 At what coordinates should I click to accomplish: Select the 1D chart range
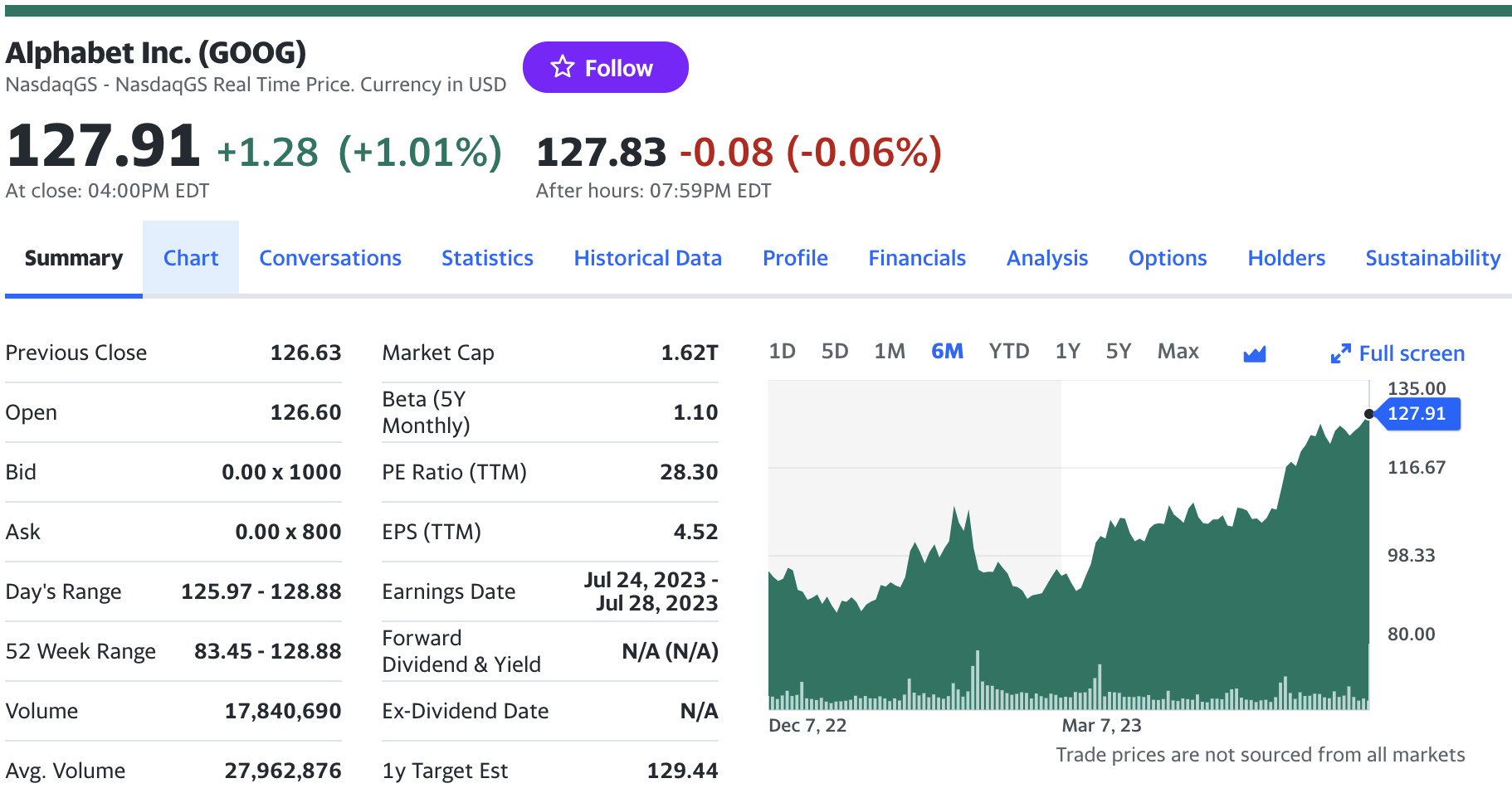(x=782, y=351)
